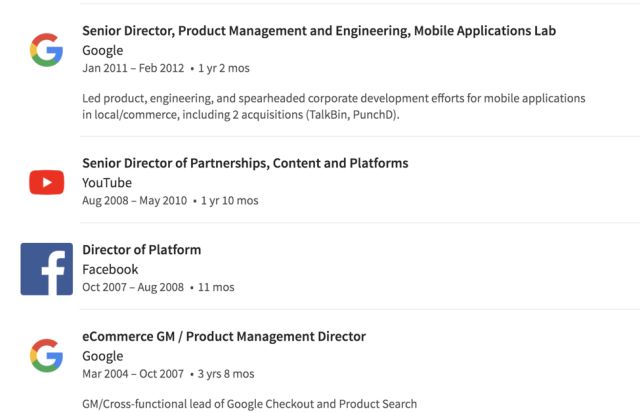
Task: Click the Facebook logo icon
Action: pyautogui.click(x=46, y=269)
